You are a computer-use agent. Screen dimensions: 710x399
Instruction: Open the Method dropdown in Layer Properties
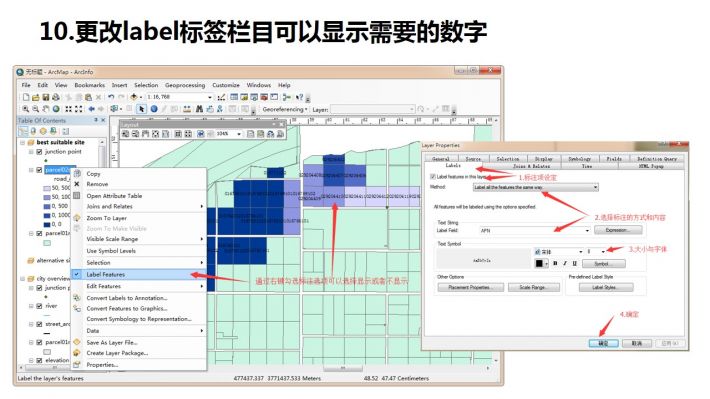point(536,187)
